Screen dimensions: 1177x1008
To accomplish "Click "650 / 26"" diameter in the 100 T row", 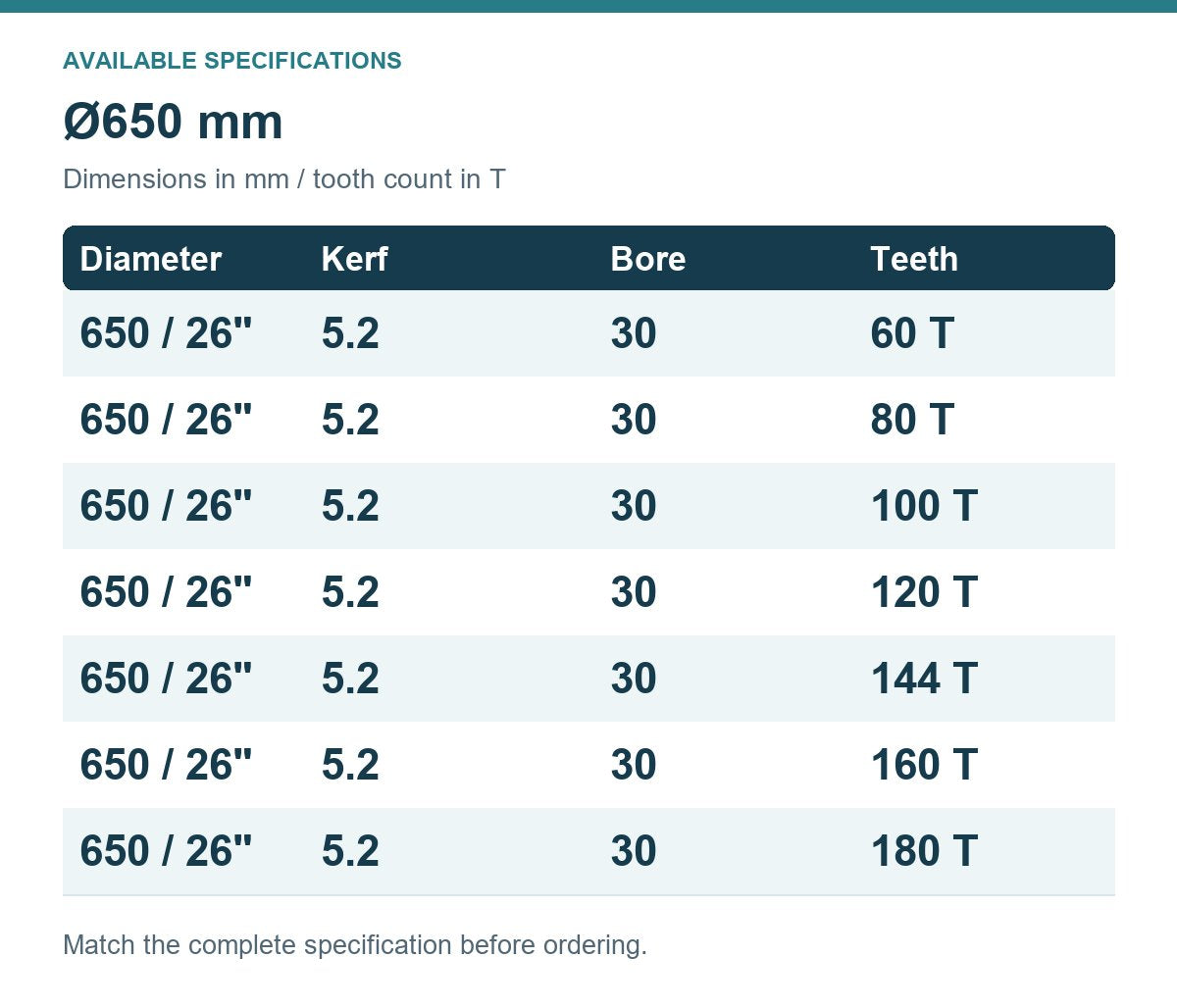I will pyautogui.click(x=166, y=506).
